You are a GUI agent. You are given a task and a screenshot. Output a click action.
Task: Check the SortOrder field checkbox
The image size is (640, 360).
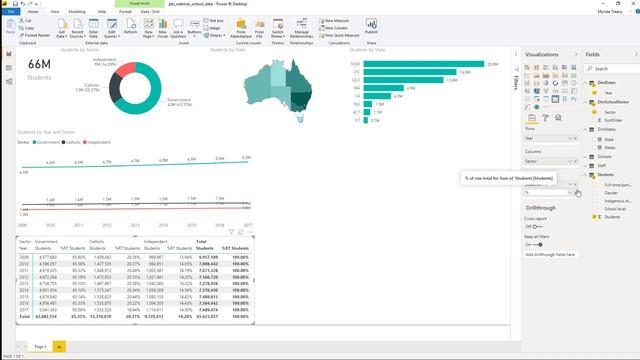click(594, 120)
